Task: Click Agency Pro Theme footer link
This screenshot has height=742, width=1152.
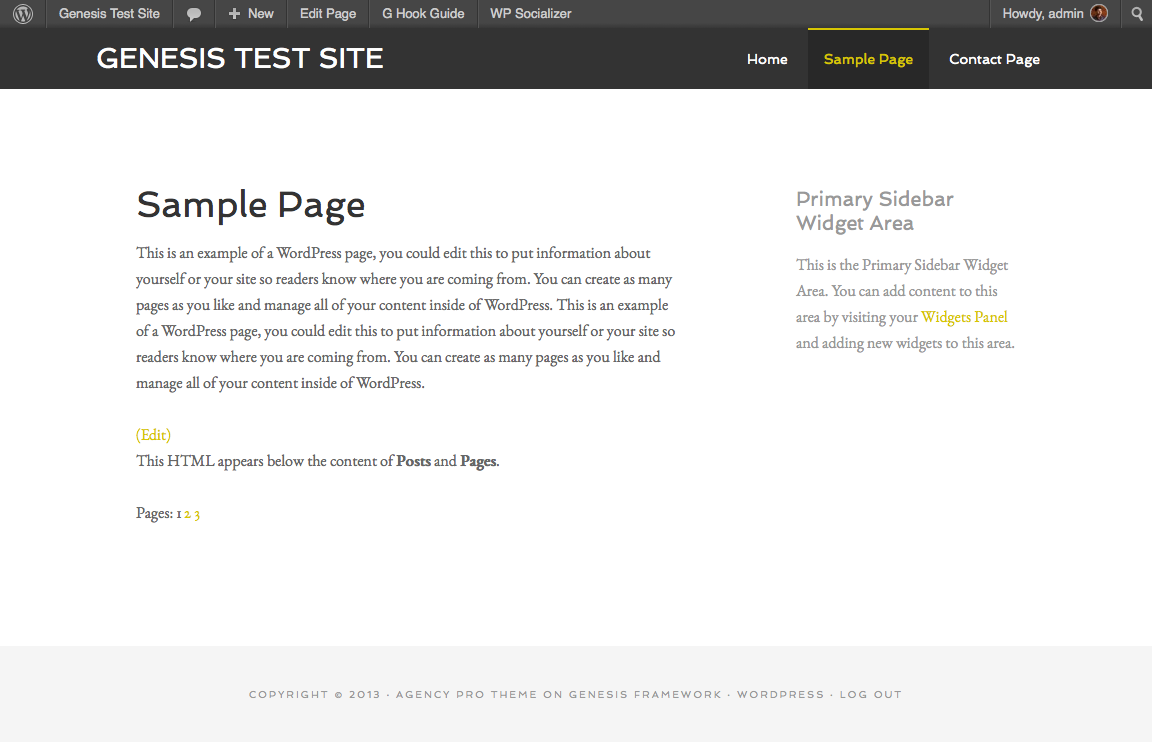Action: coord(467,694)
